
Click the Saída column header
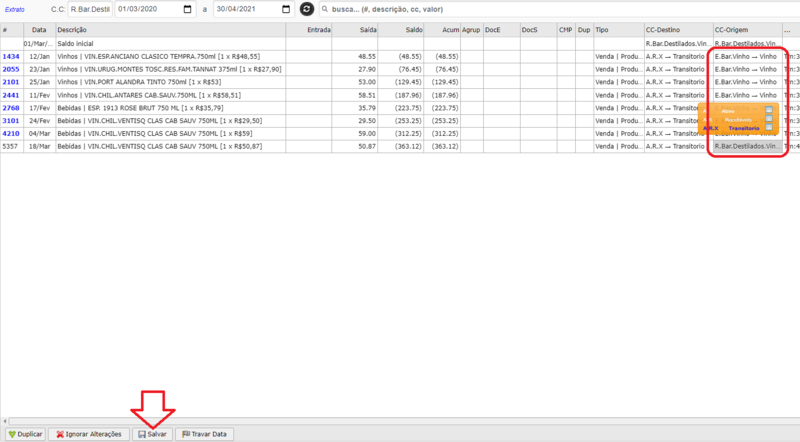[355, 30]
